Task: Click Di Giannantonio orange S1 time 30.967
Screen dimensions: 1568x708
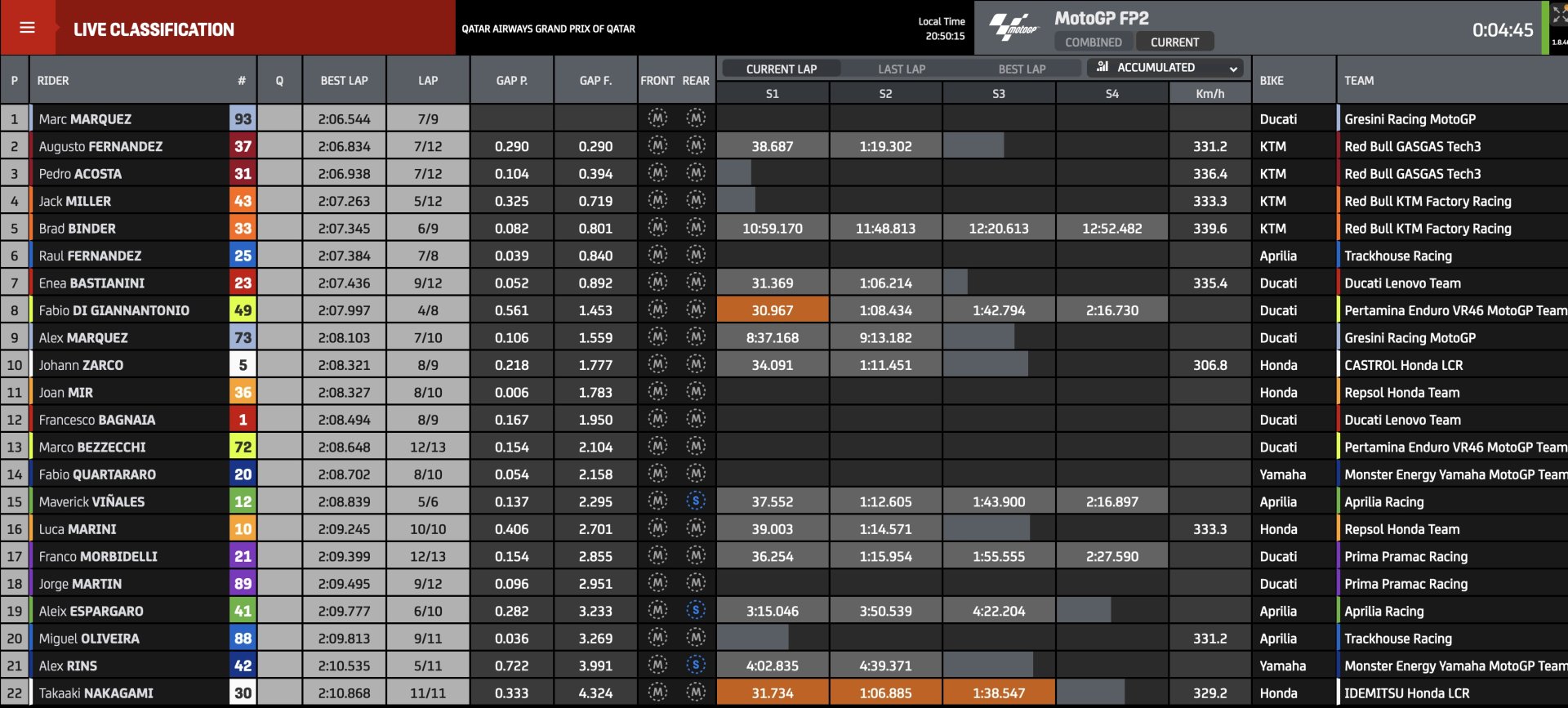Action: [x=772, y=309]
